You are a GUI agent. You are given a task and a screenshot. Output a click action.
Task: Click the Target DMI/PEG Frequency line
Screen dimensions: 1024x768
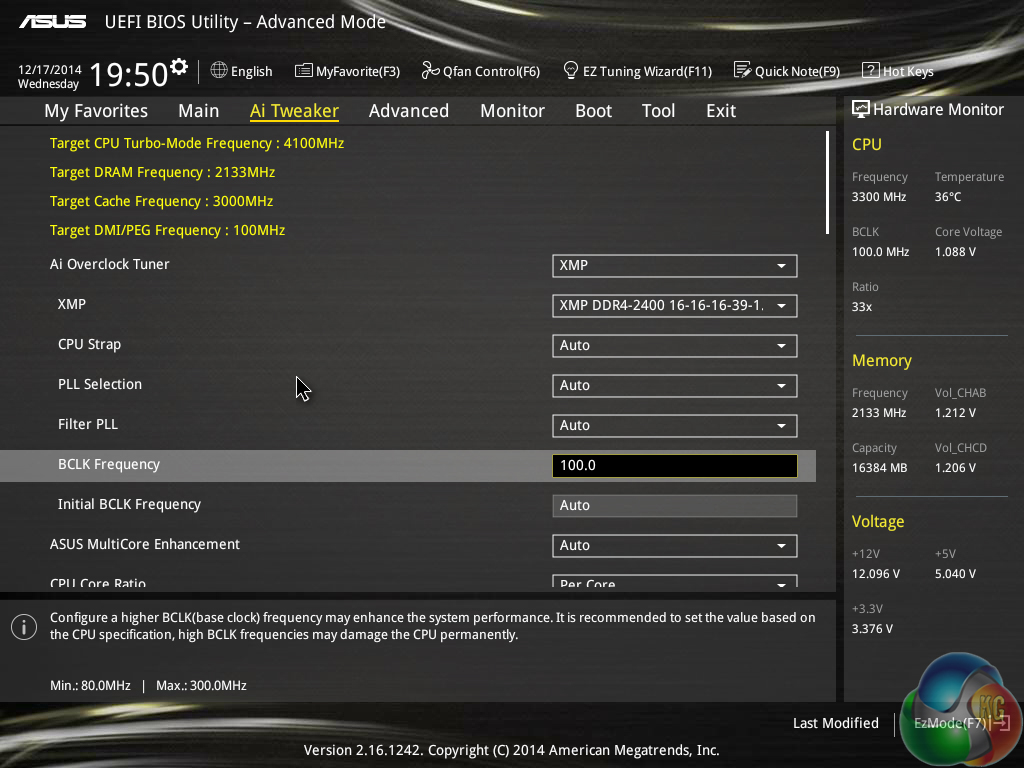pos(167,230)
